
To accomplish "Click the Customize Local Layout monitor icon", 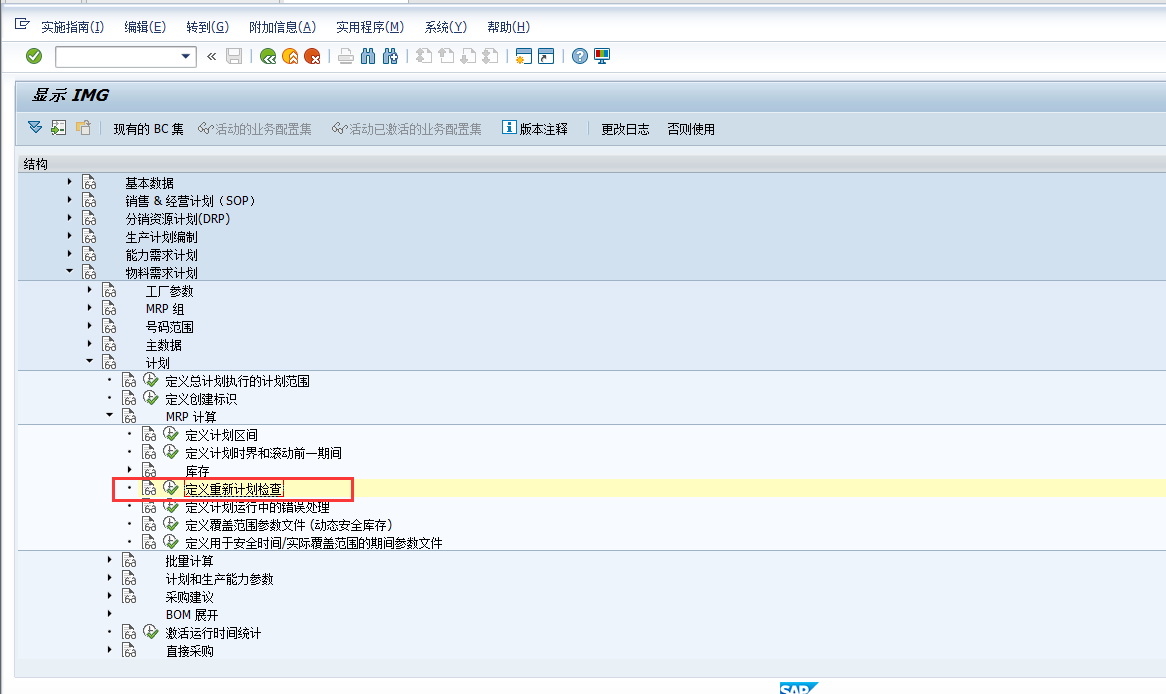I will [x=602, y=56].
